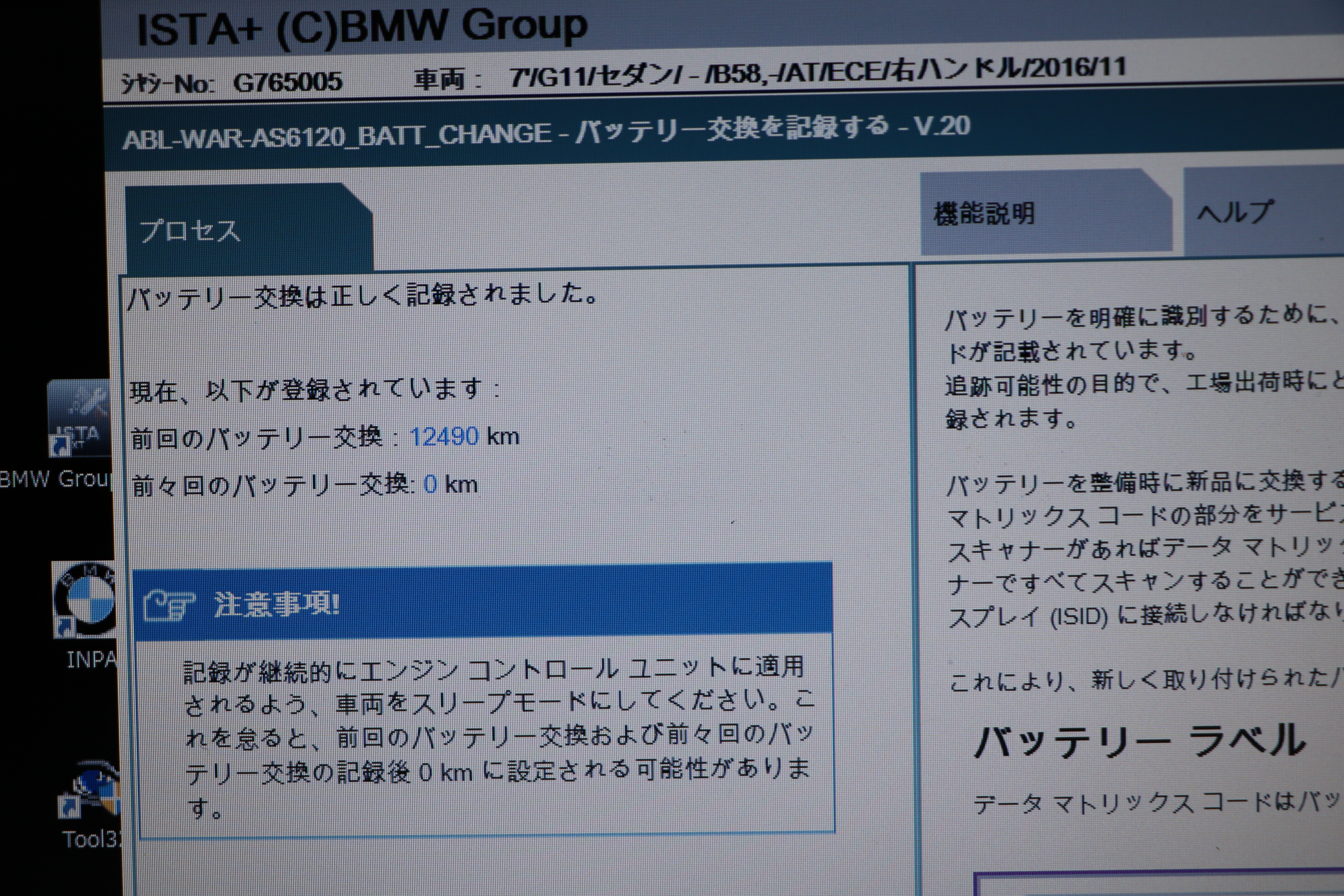Image resolution: width=1344 pixels, height=896 pixels.
Task: Click the 注意事項! notice header
Action: [x=482, y=601]
